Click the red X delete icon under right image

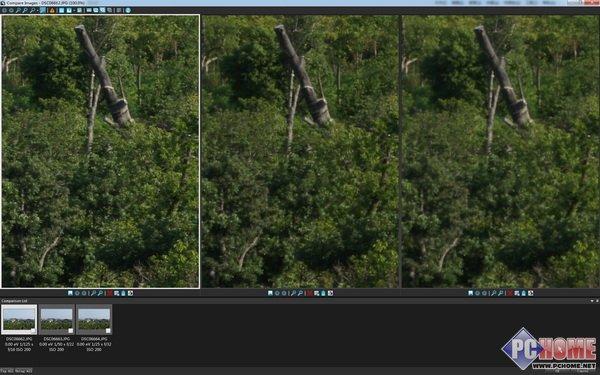[x=510, y=293]
